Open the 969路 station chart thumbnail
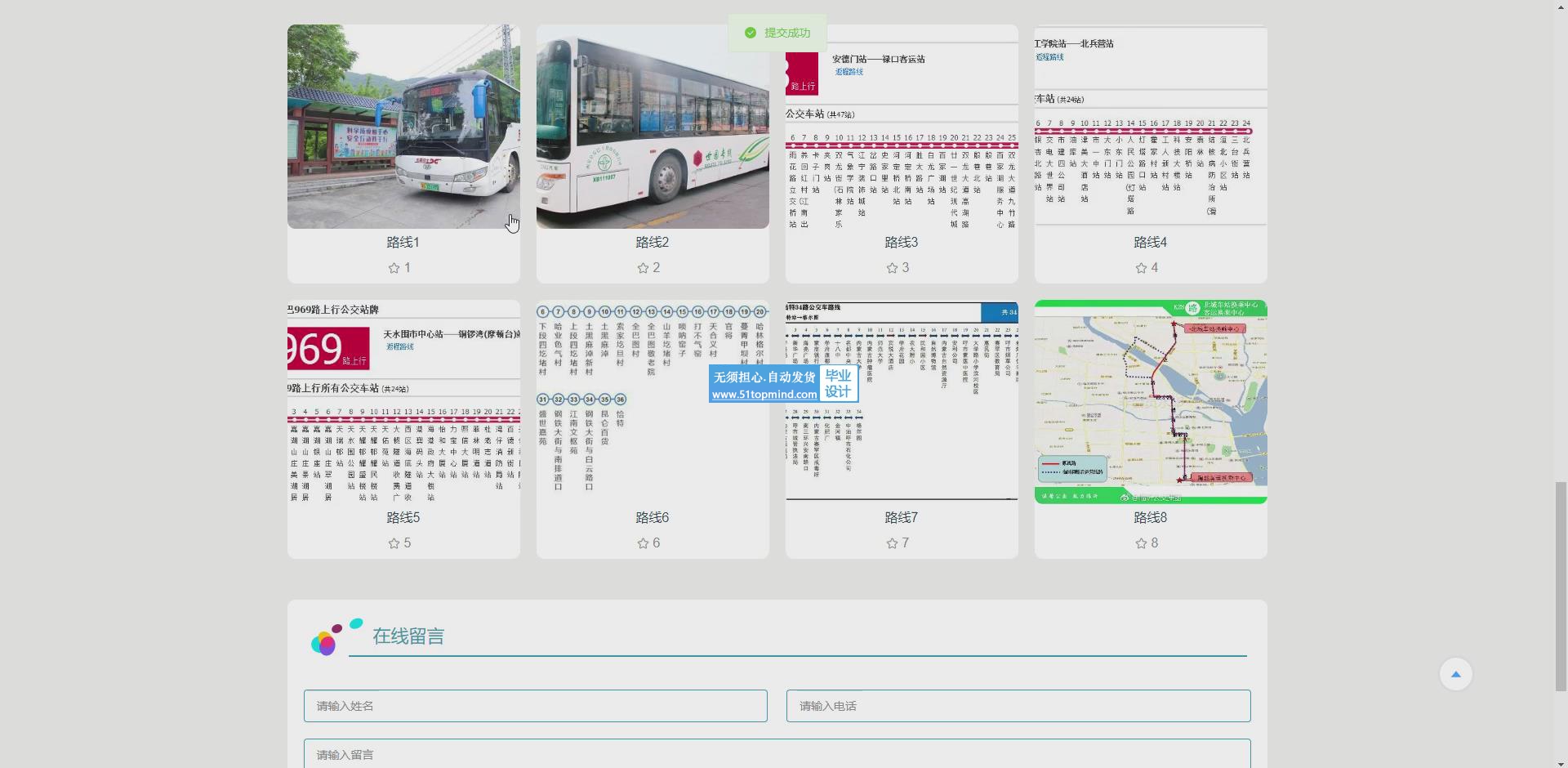This screenshot has height=768, width=1568. 403,402
